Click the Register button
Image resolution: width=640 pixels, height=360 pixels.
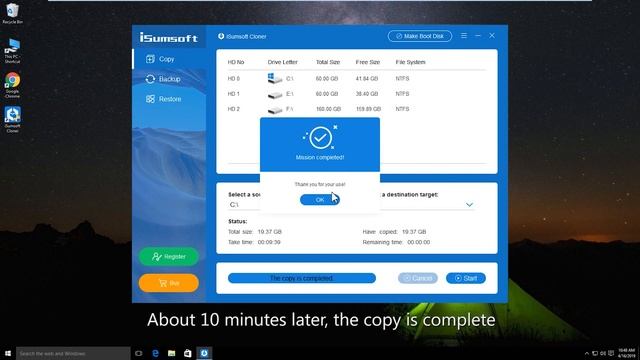(169, 256)
